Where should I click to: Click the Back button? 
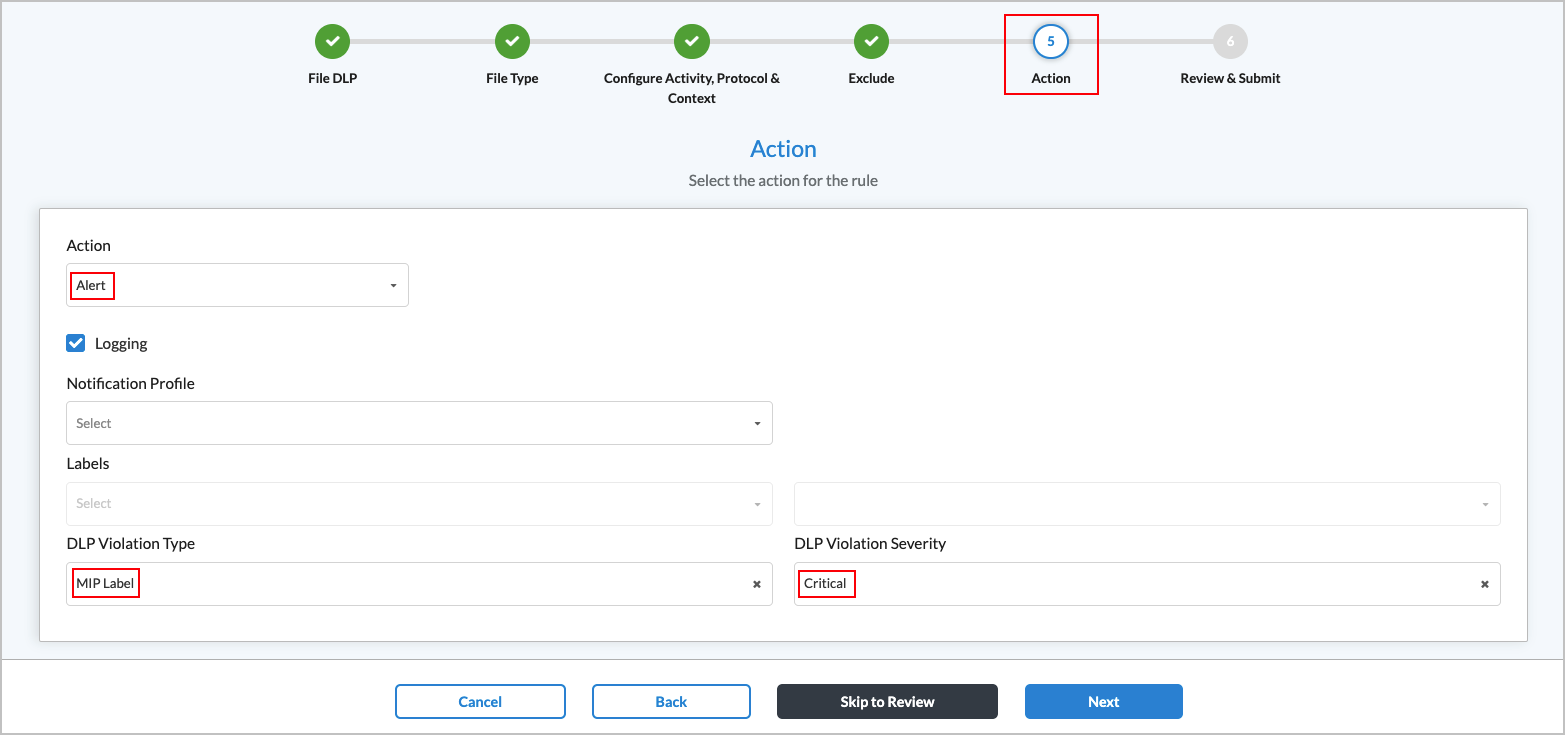(671, 702)
